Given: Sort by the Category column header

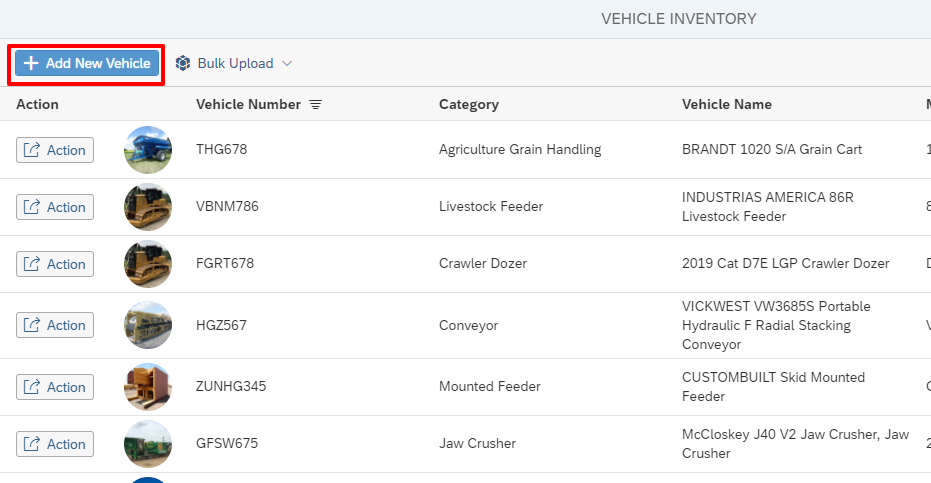Looking at the screenshot, I should point(468,105).
